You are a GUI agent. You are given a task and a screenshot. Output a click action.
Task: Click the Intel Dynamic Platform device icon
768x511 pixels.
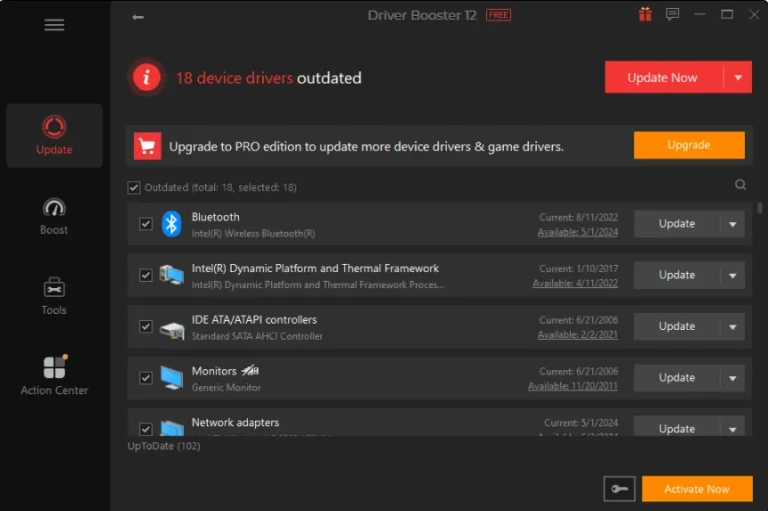(x=172, y=275)
